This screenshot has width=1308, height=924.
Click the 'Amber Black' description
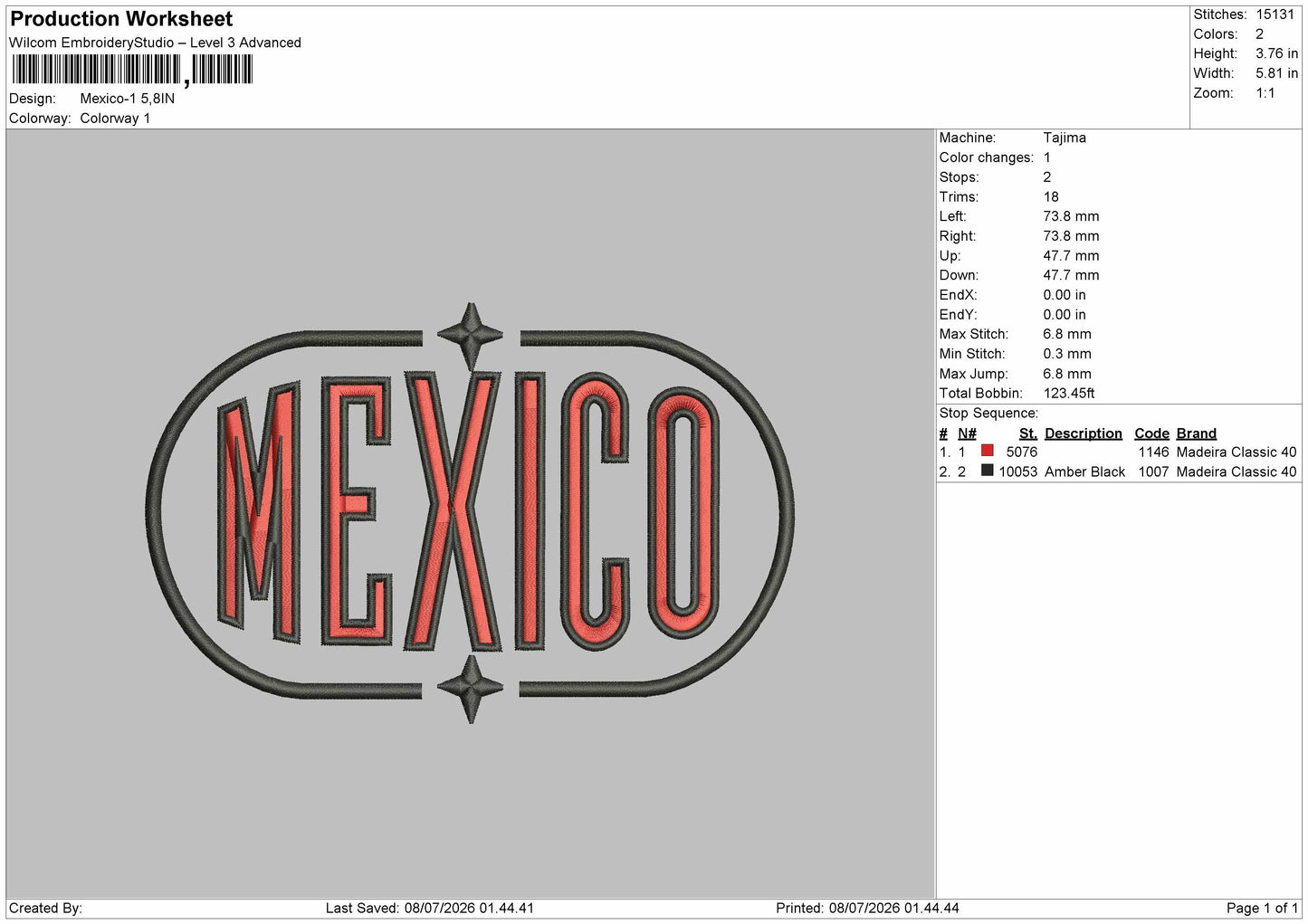click(1085, 472)
